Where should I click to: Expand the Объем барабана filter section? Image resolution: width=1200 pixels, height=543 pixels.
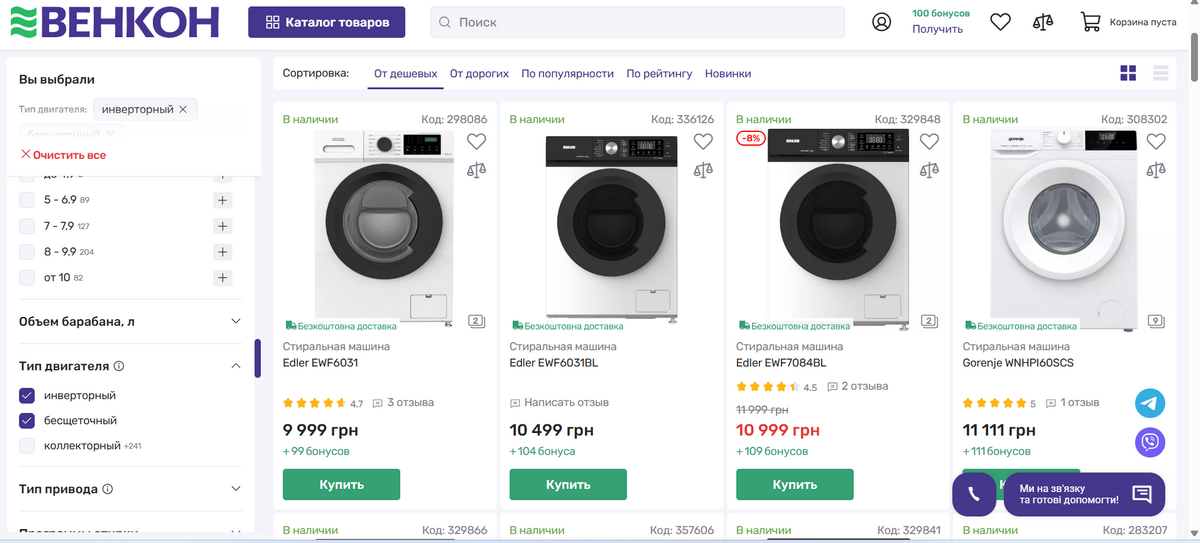click(x=236, y=321)
